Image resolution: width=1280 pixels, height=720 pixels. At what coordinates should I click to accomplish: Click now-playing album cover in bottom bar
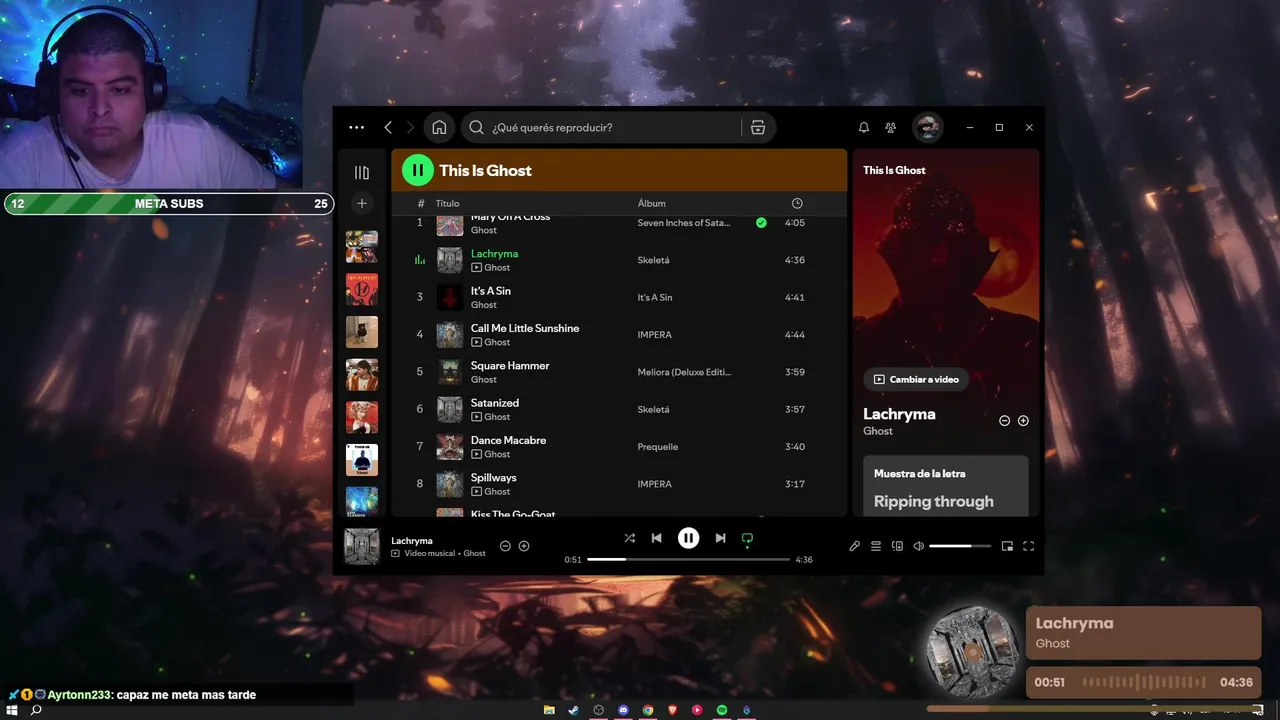point(362,547)
